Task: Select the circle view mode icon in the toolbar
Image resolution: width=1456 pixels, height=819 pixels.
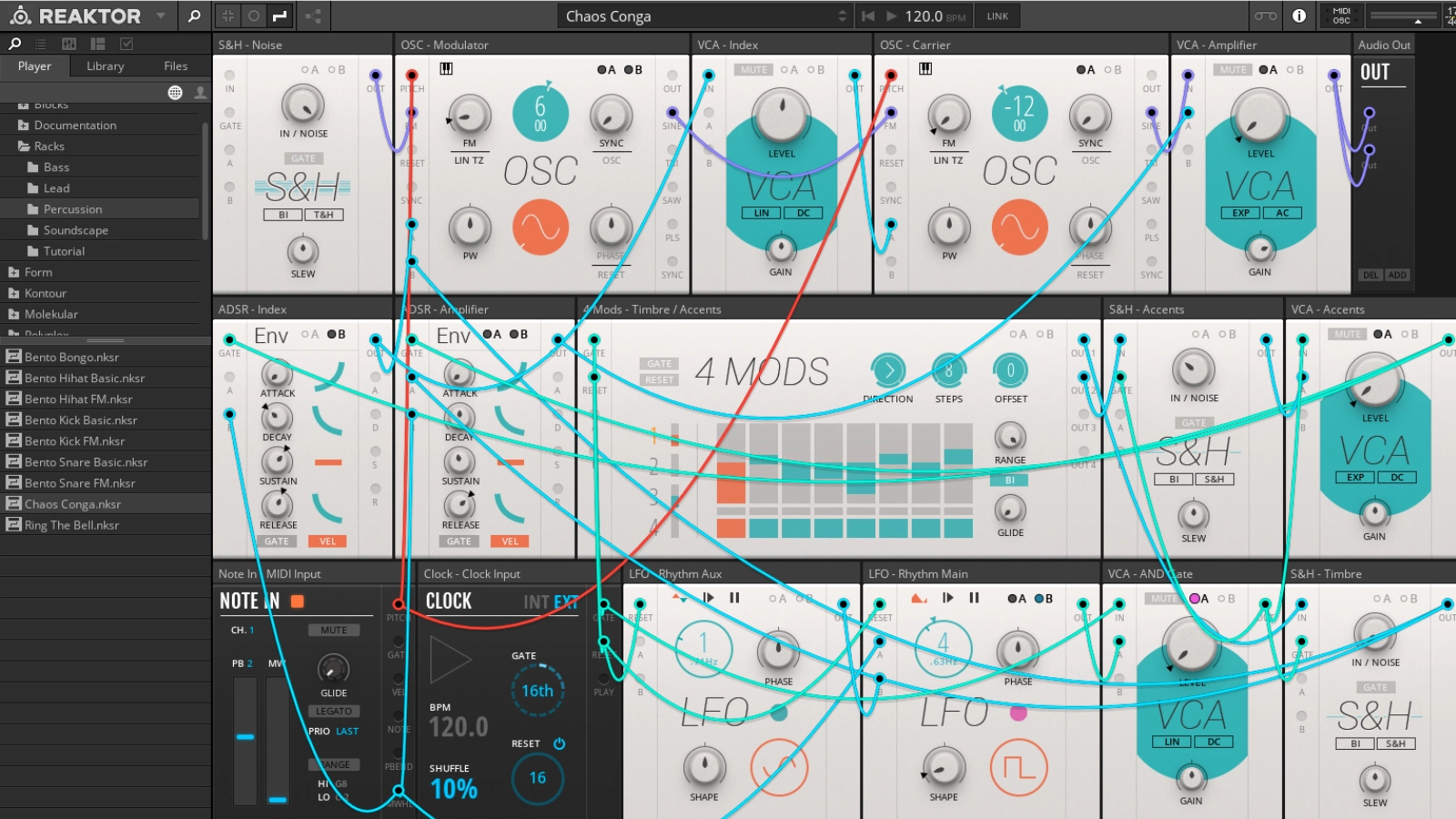Action: (254, 15)
